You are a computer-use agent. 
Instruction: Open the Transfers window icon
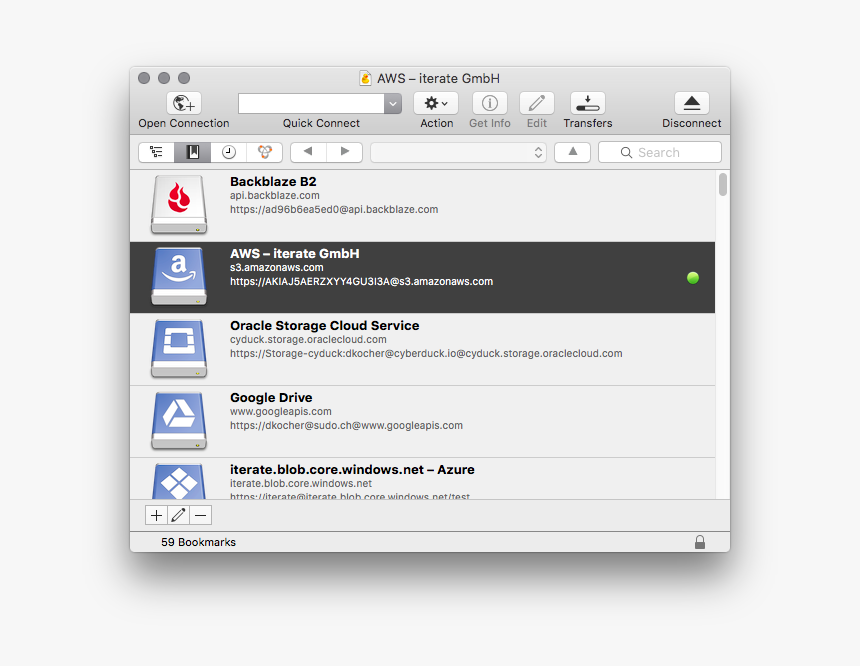coord(587,103)
